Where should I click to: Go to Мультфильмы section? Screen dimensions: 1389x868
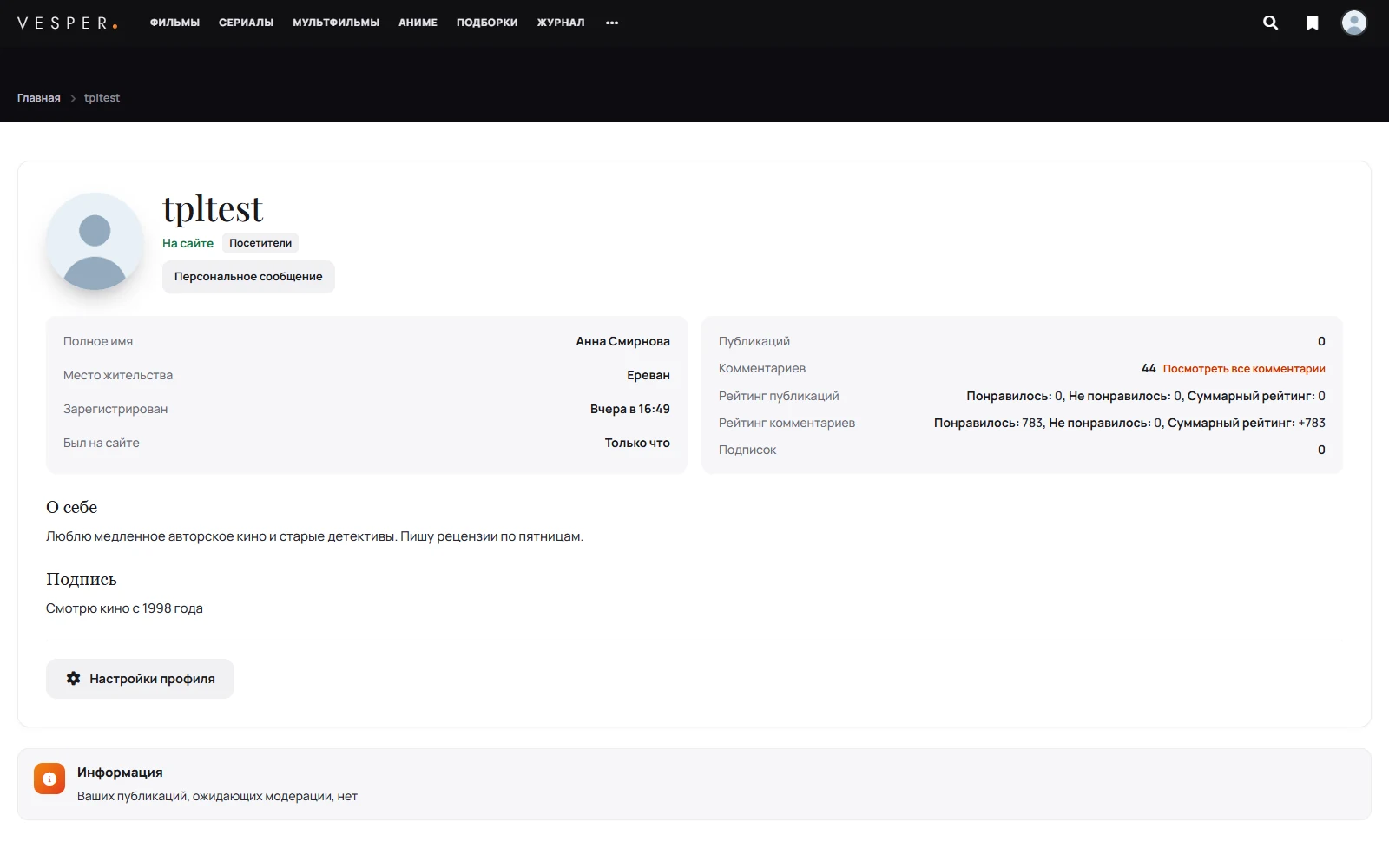[x=336, y=23]
